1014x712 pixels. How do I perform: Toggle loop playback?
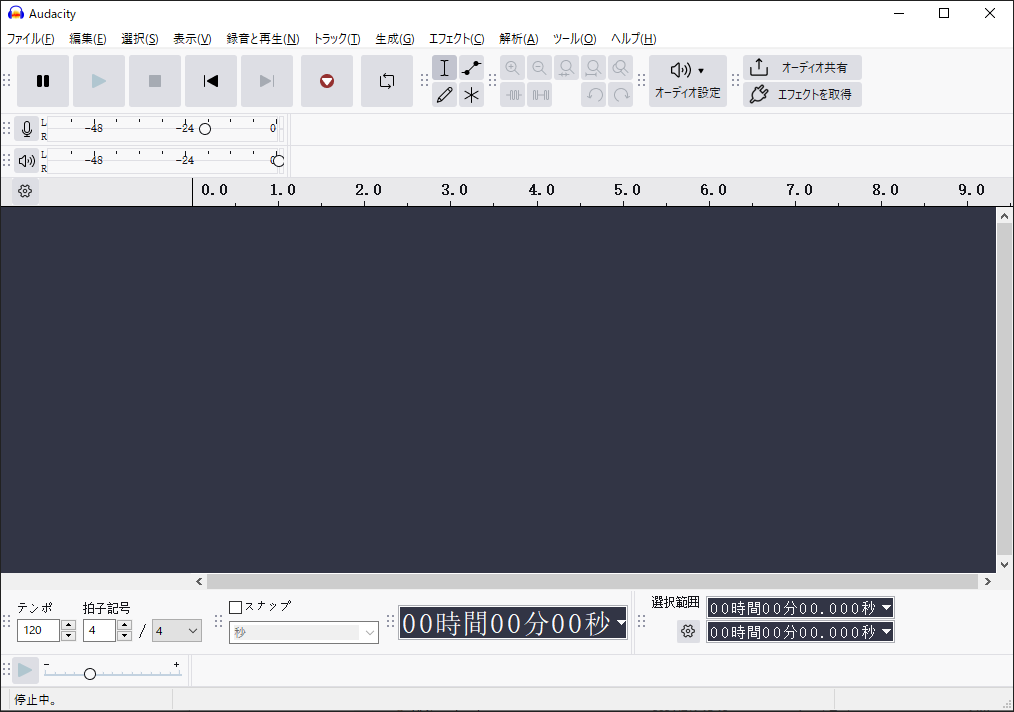coord(387,82)
